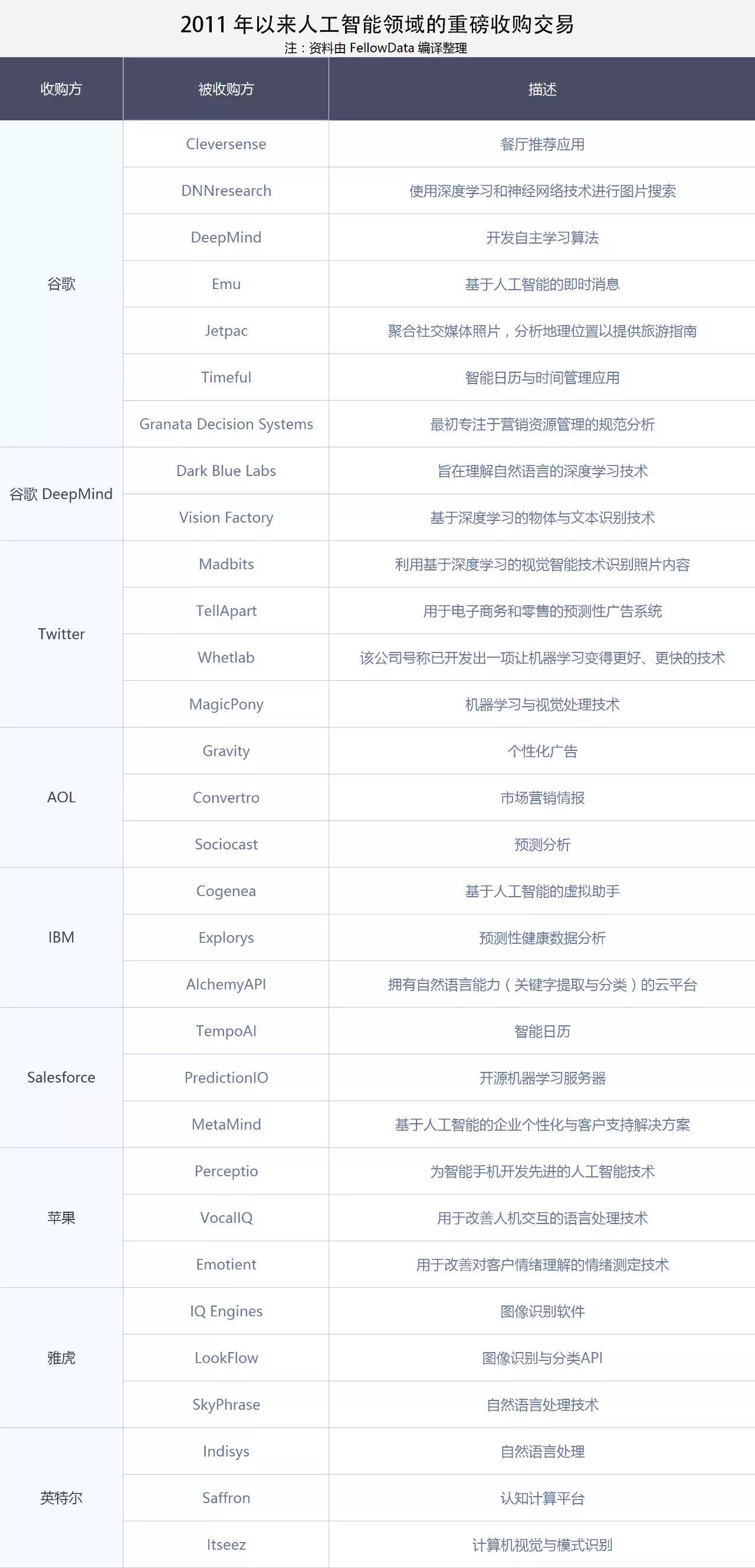Select the title 2011 年以来人工智能领域的重磅收购交易
This screenshot has height=1568, width=755.
click(377, 24)
